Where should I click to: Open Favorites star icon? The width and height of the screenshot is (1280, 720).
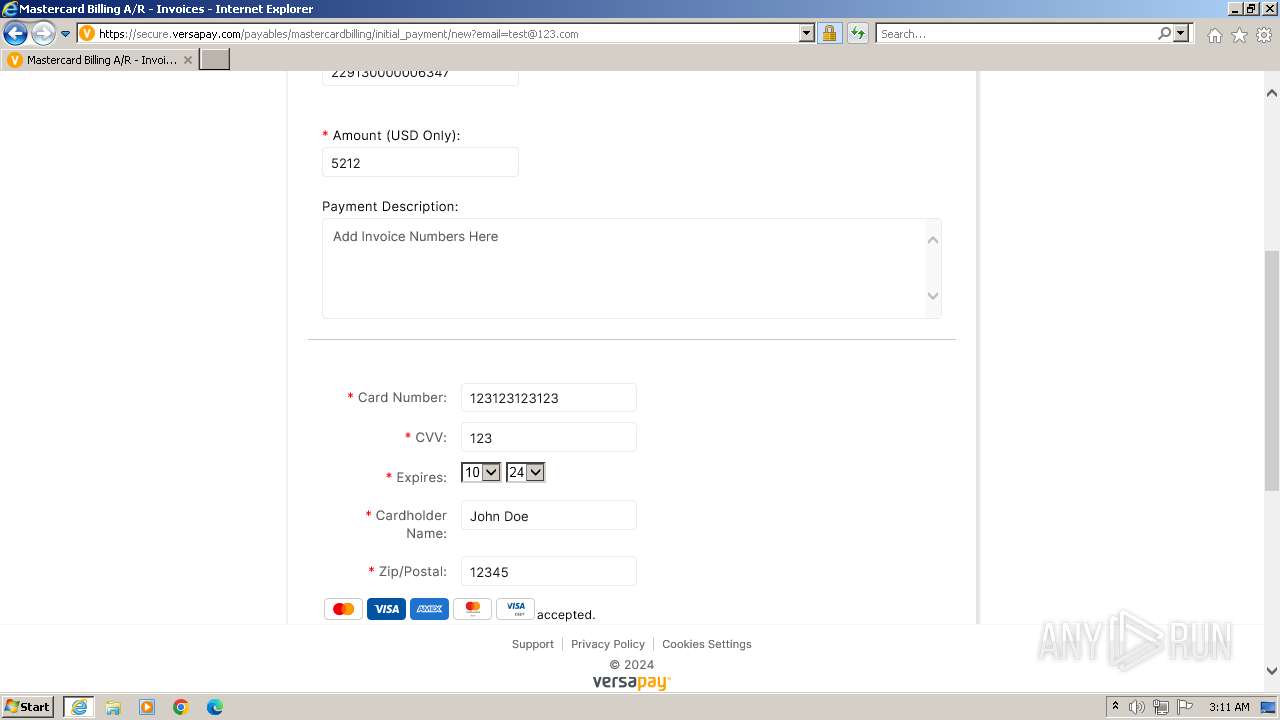pyautogui.click(x=1239, y=35)
